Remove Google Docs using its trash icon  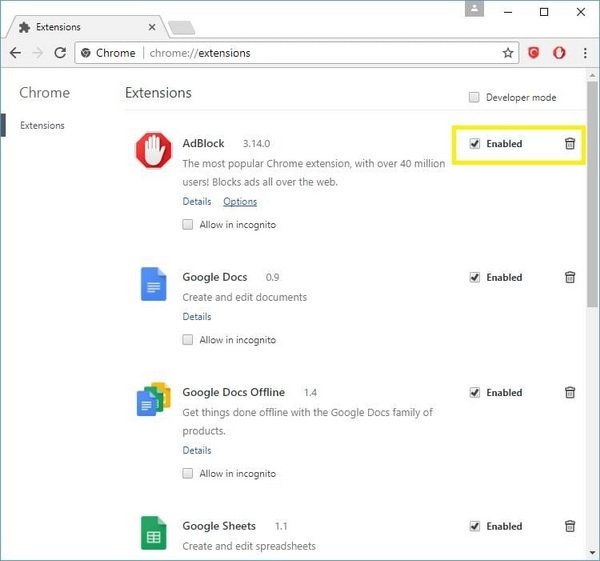tap(570, 278)
